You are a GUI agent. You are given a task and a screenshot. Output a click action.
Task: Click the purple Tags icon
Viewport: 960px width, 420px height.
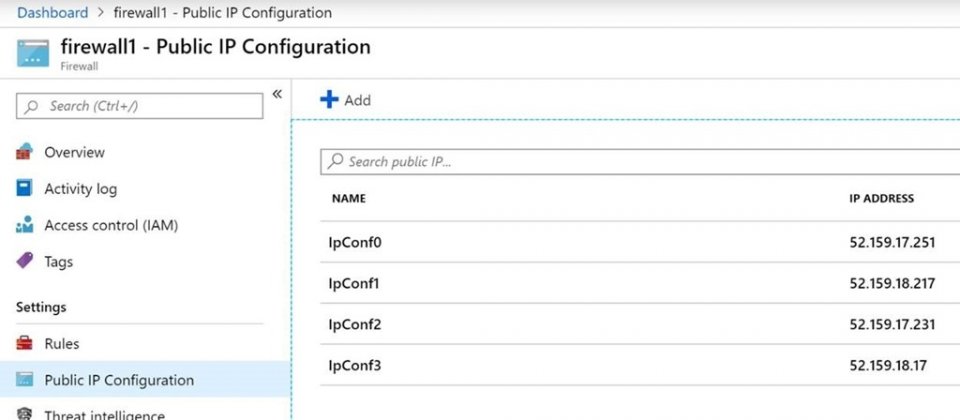click(24, 261)
